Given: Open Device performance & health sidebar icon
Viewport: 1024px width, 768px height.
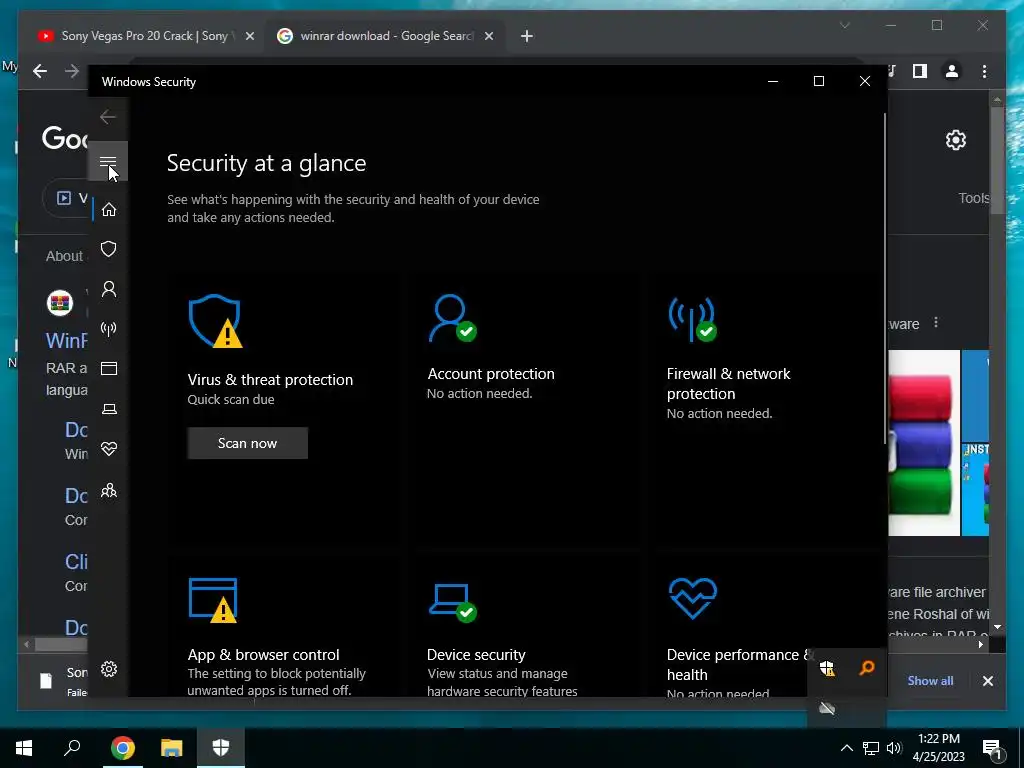Looking at the screenshot, I should click(x=109, y=449).
